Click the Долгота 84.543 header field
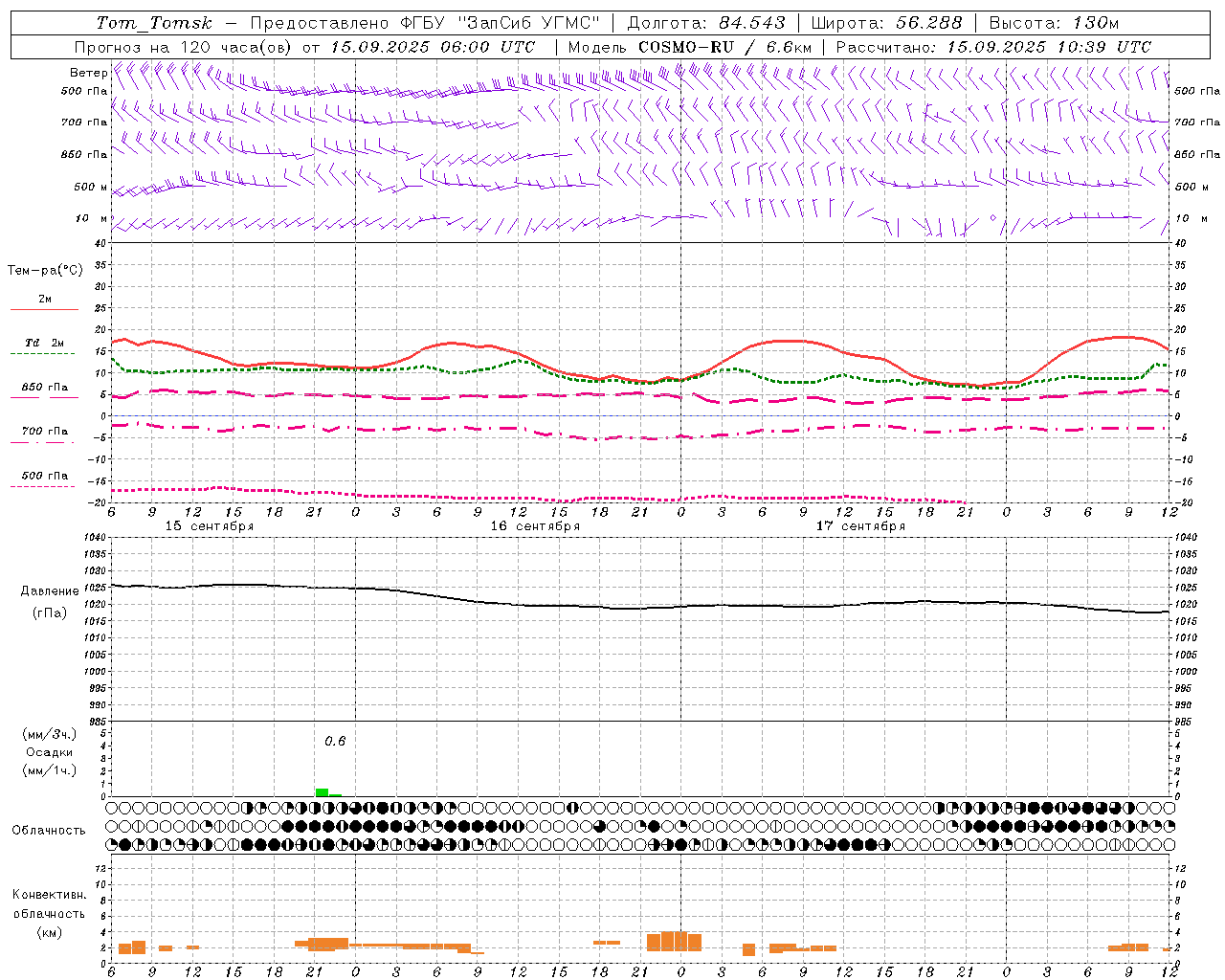The height and width of the screenshot is (980, 1225). tap(706, 23)
